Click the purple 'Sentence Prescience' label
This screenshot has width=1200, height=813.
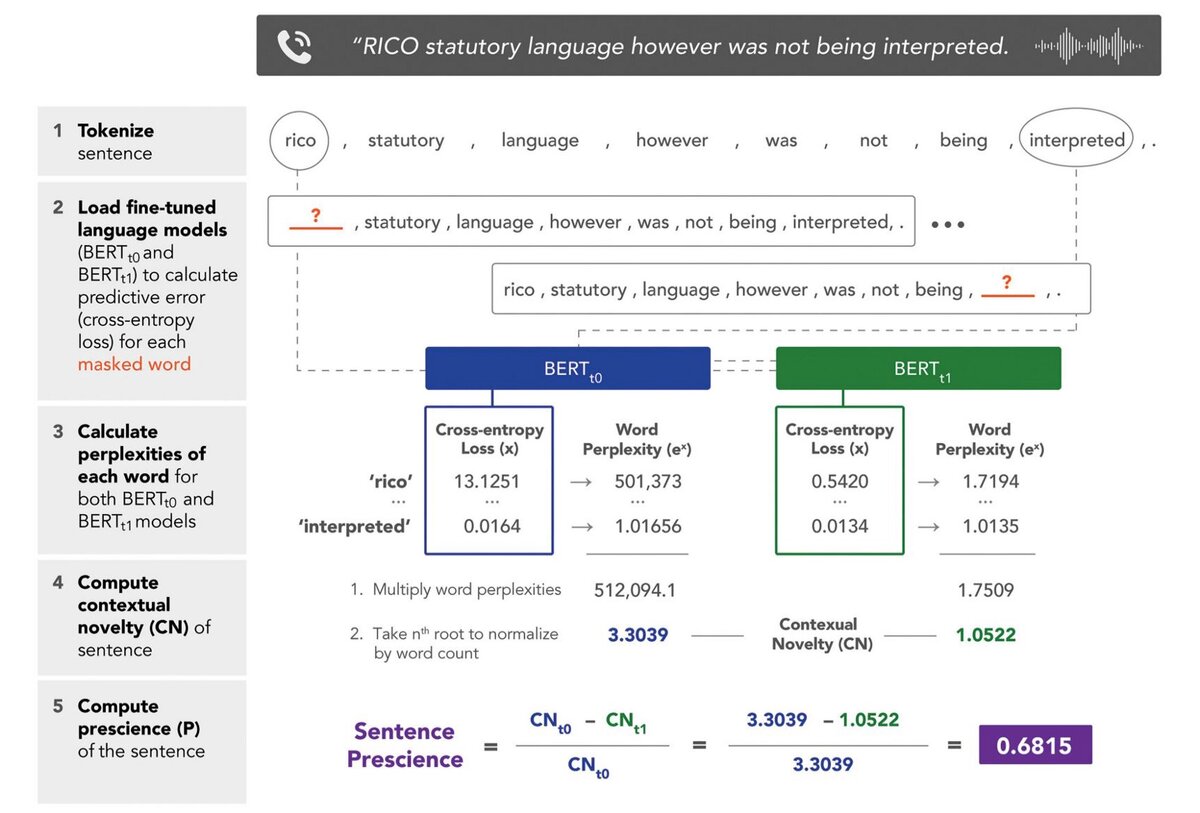tap(405, 745)
